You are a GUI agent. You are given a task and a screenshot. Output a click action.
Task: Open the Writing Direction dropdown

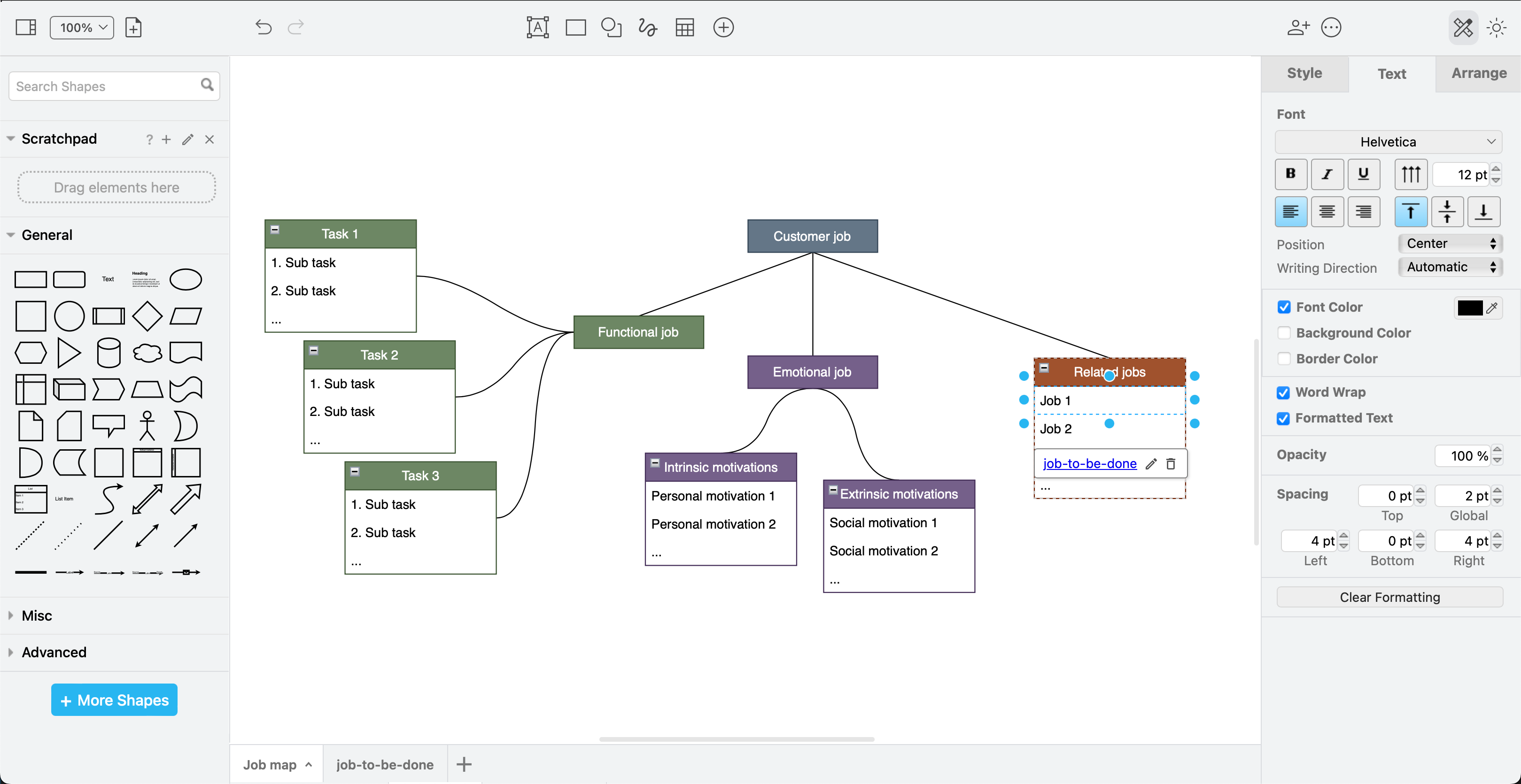point(1449,268)
